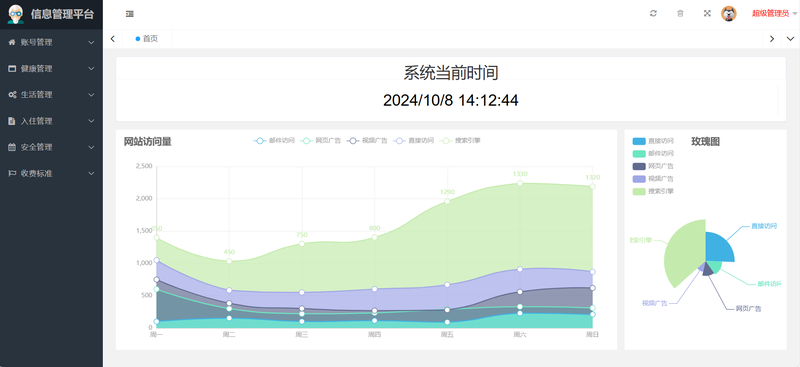Click the refresh icon in top bar
Image resolution: width=800 pixels, height=367 pixels.
(653, 13)
